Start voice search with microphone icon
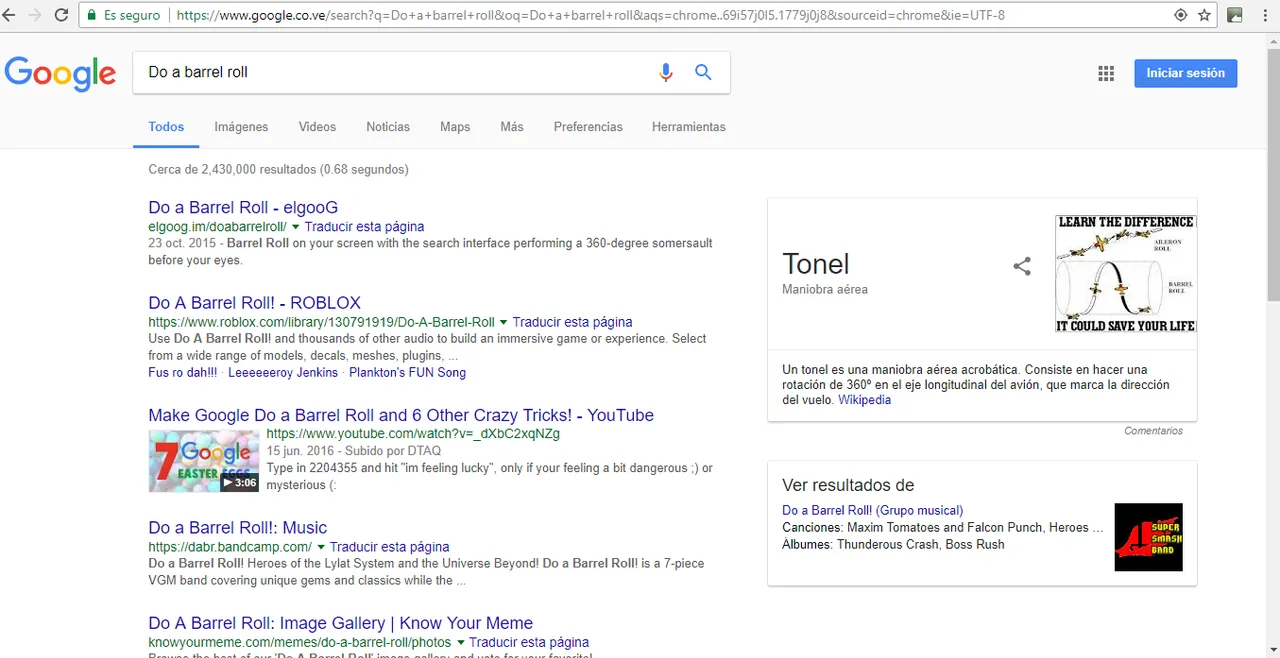The image size is (1280, 658). pos(666,72)
